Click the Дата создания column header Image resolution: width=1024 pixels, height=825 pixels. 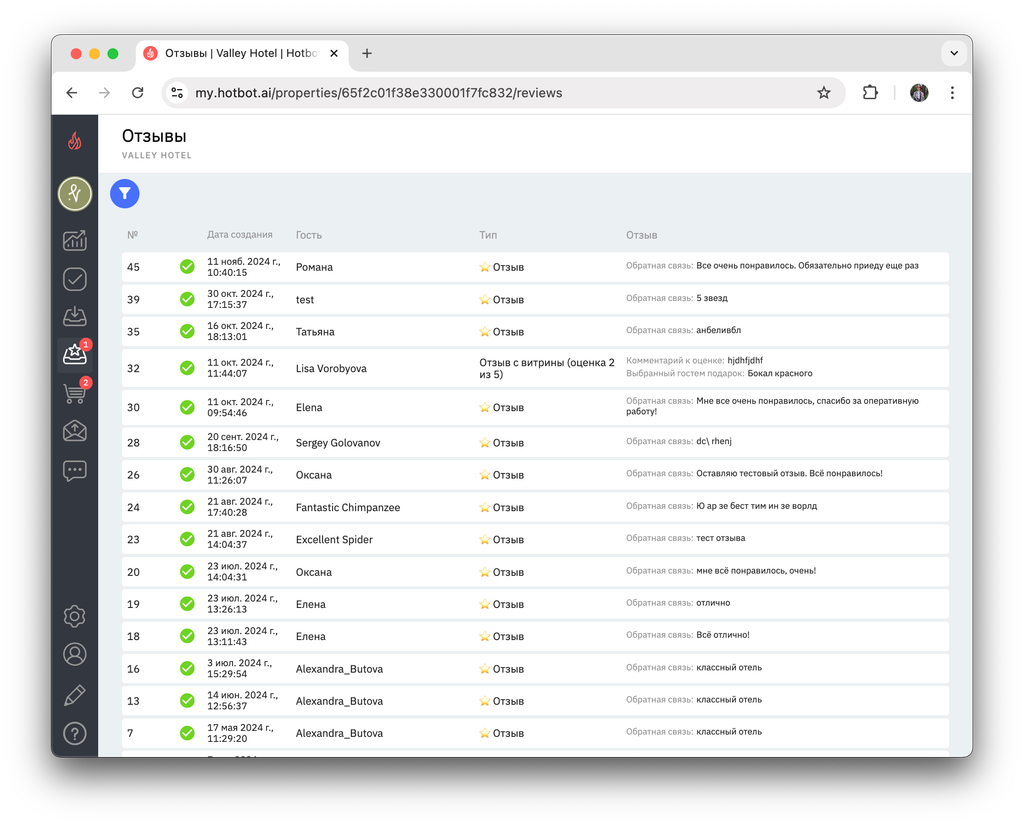[x=240, y=235]
